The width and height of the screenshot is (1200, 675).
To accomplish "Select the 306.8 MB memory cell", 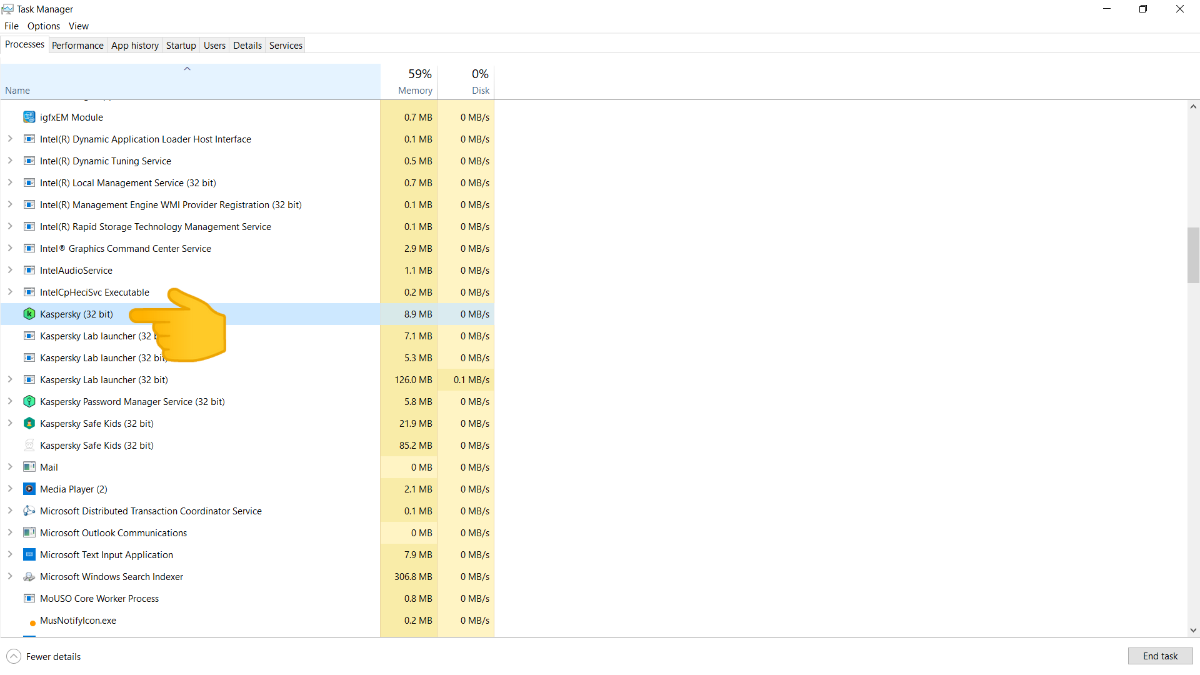I will tap(409, 577).
